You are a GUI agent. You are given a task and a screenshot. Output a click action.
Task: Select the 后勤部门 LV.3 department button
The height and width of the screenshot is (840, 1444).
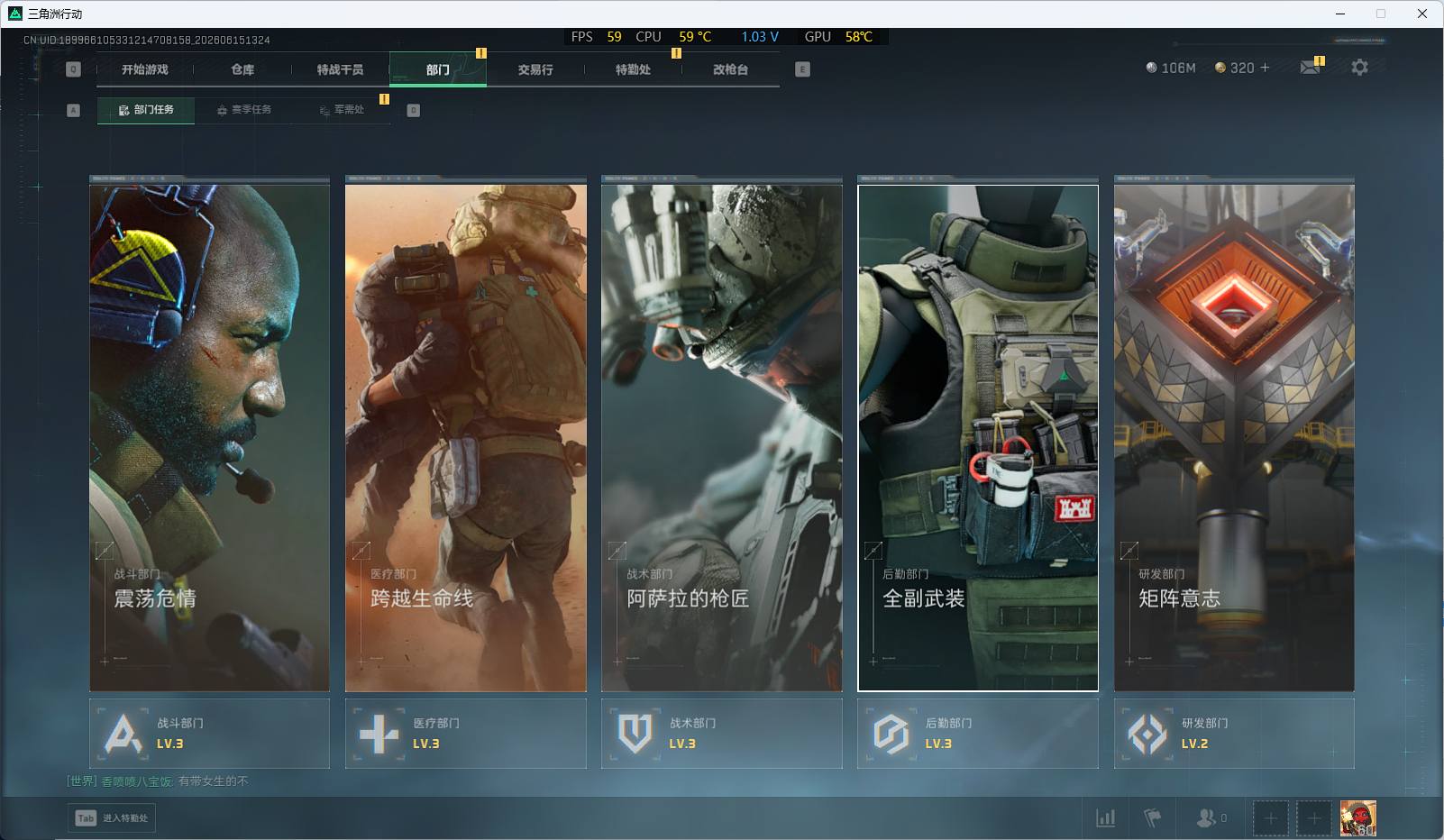(978, 734)
